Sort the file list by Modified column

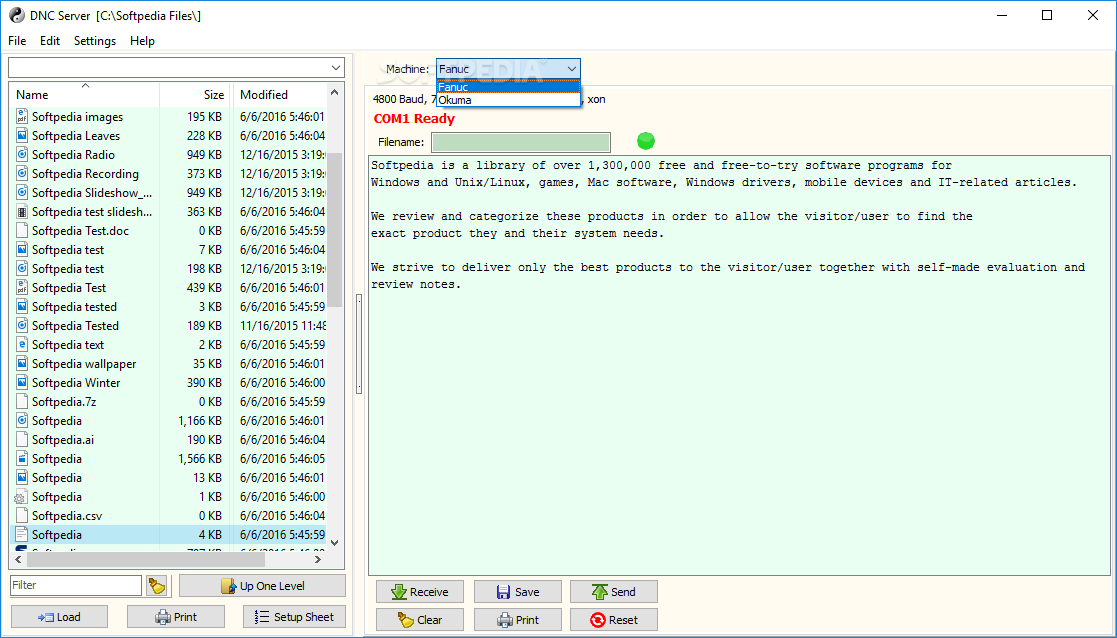click(279, 95)
